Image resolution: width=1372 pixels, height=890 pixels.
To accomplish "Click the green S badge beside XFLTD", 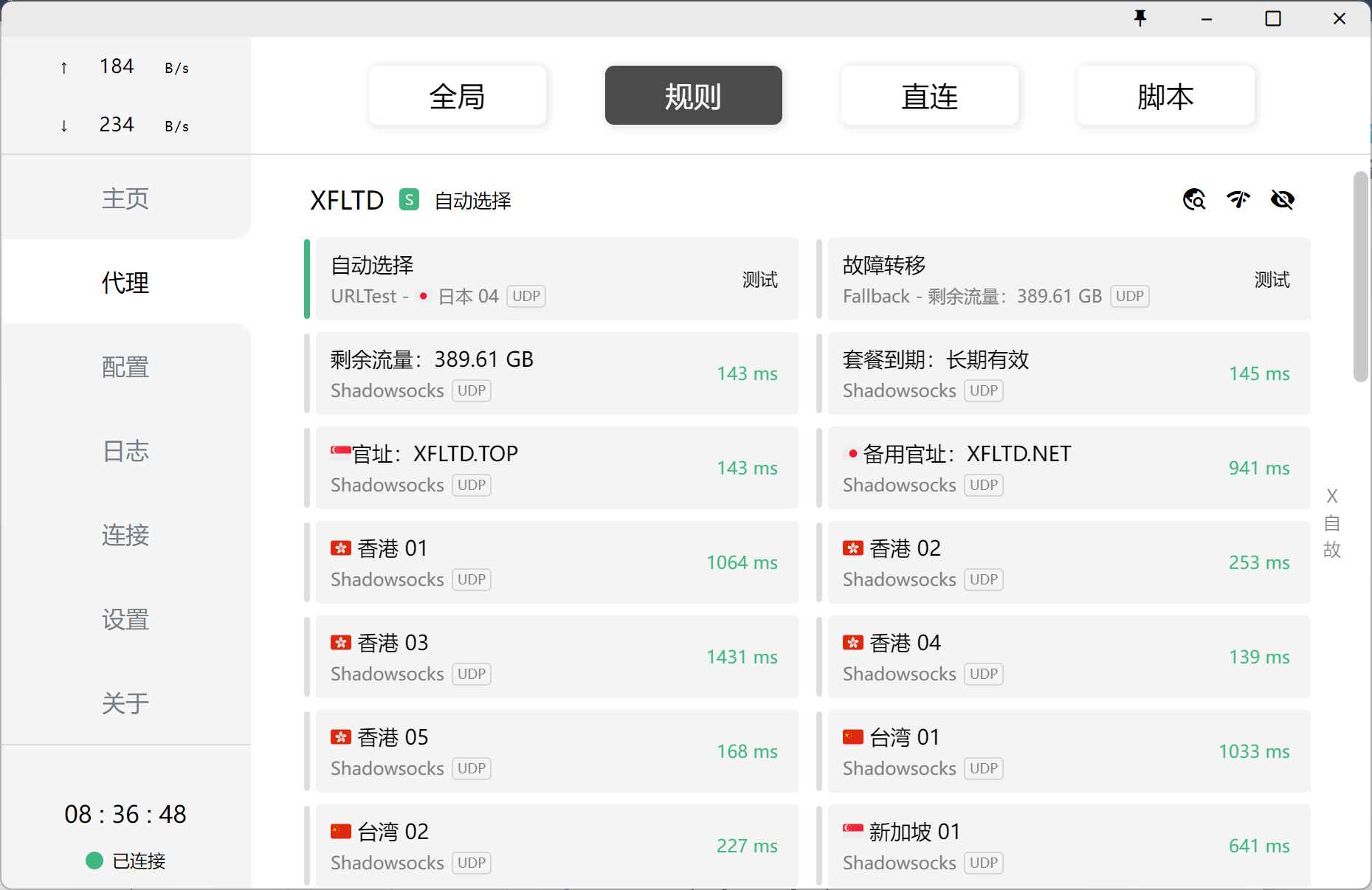I will click(x=409, y=199).
